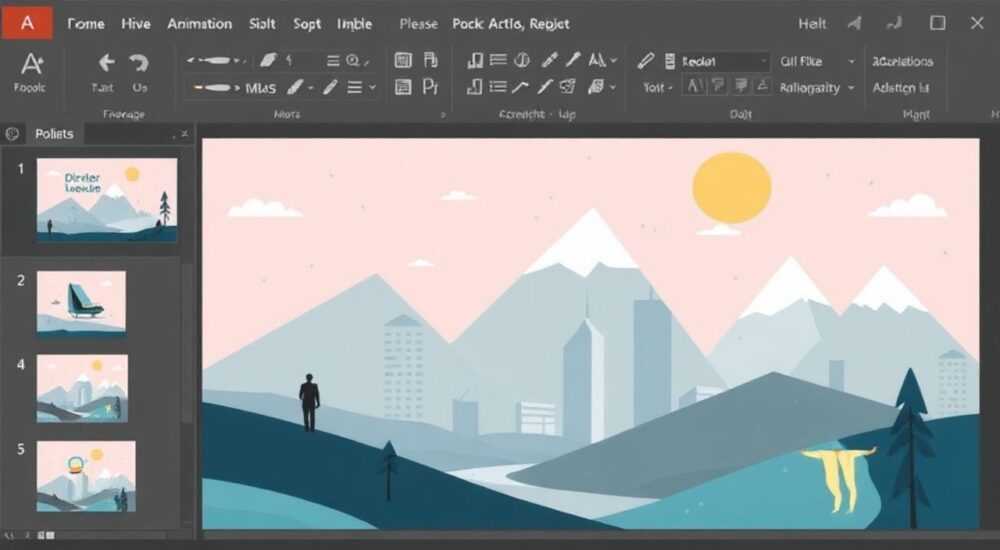Toggle the second format button right of AI
The image size is (1000, 550).
click(718, 86)
